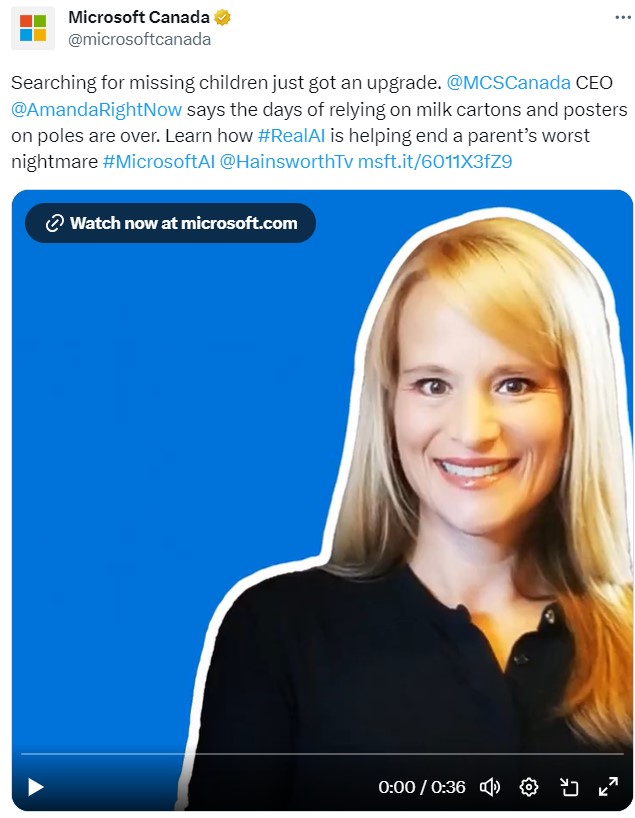The image size is (635, 818).
Task: Open the @AmandaRightNow mention
Action: click(x=97, y=110)
